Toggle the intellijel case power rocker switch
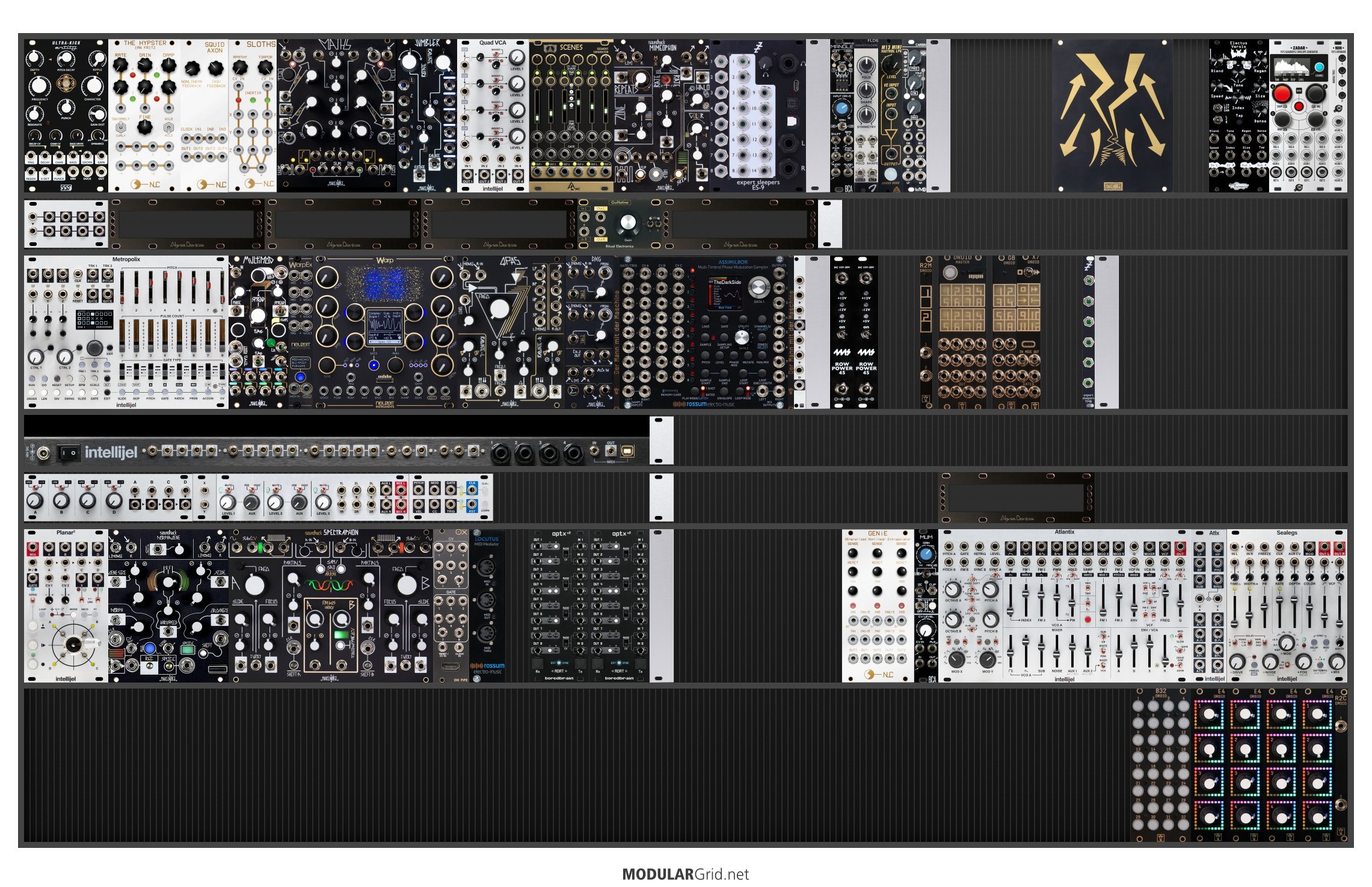This screenshot has height=887, width=1372. (x=68, y=452)
